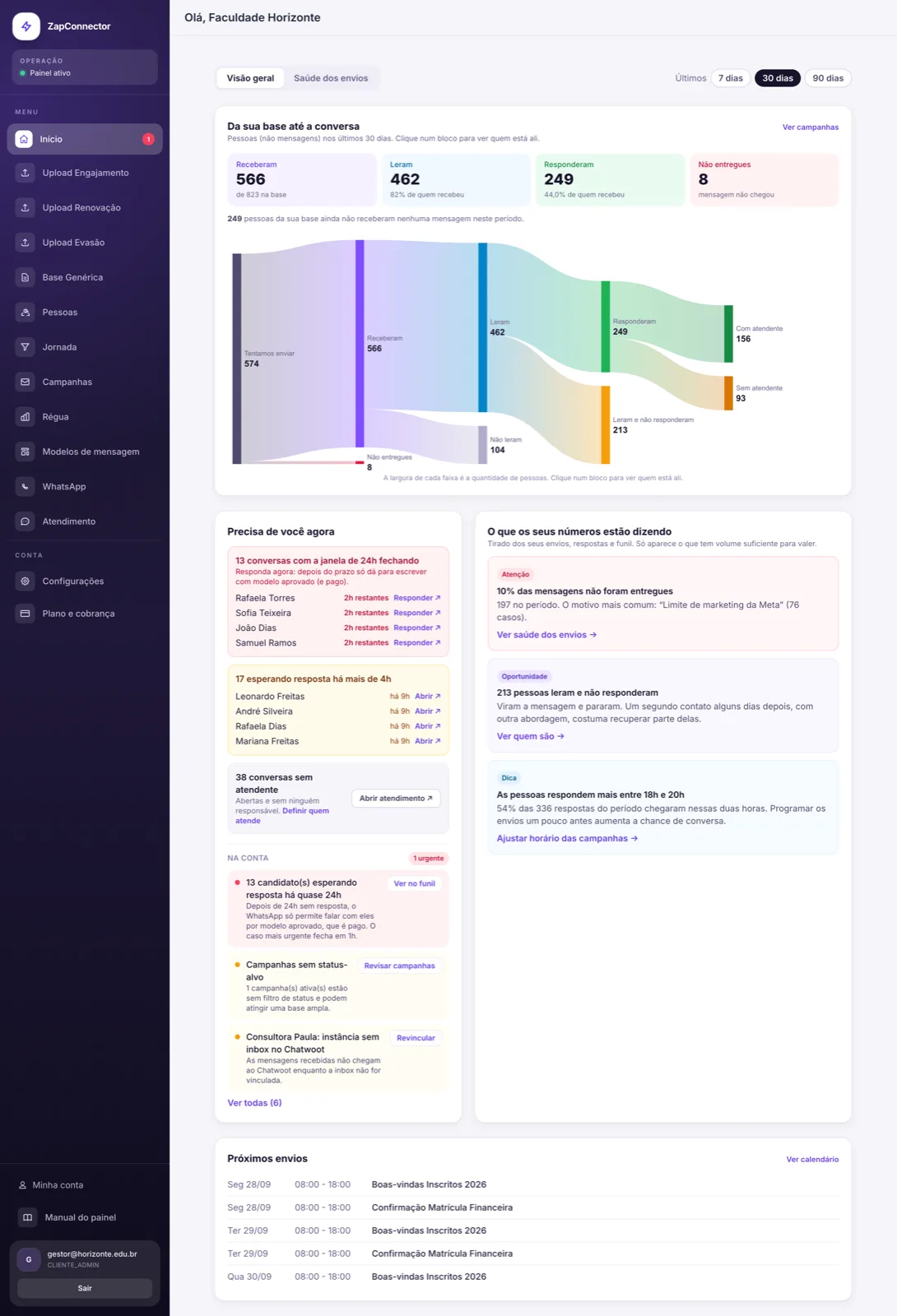Select the 30 dias period option
The height and width of the screenshot is (1316, 897).
[x=778, y=78]
